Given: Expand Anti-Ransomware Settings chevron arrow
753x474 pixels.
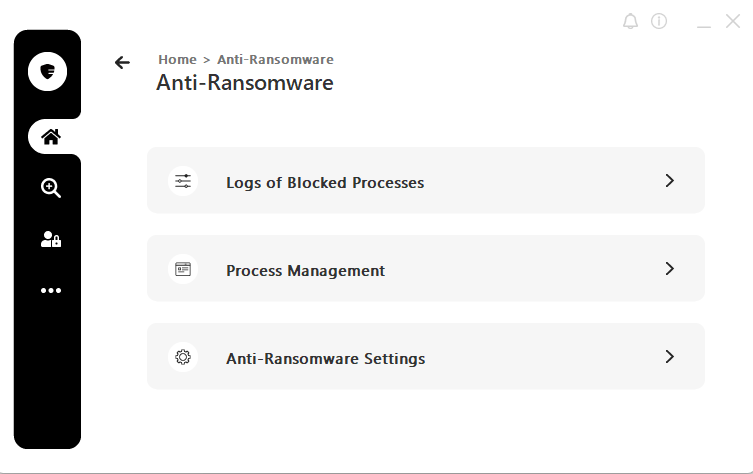Looking at the screenshot, I should [669, 356].
